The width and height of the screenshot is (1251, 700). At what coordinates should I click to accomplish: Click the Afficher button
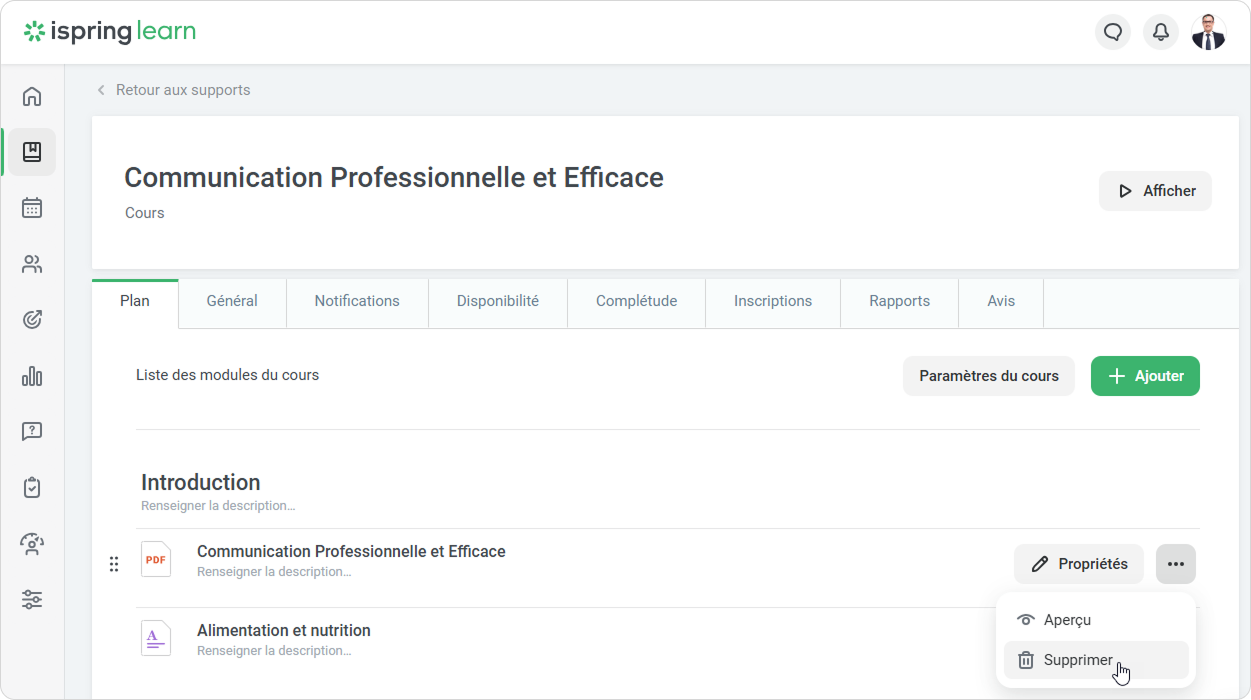tap(1155, 191)
